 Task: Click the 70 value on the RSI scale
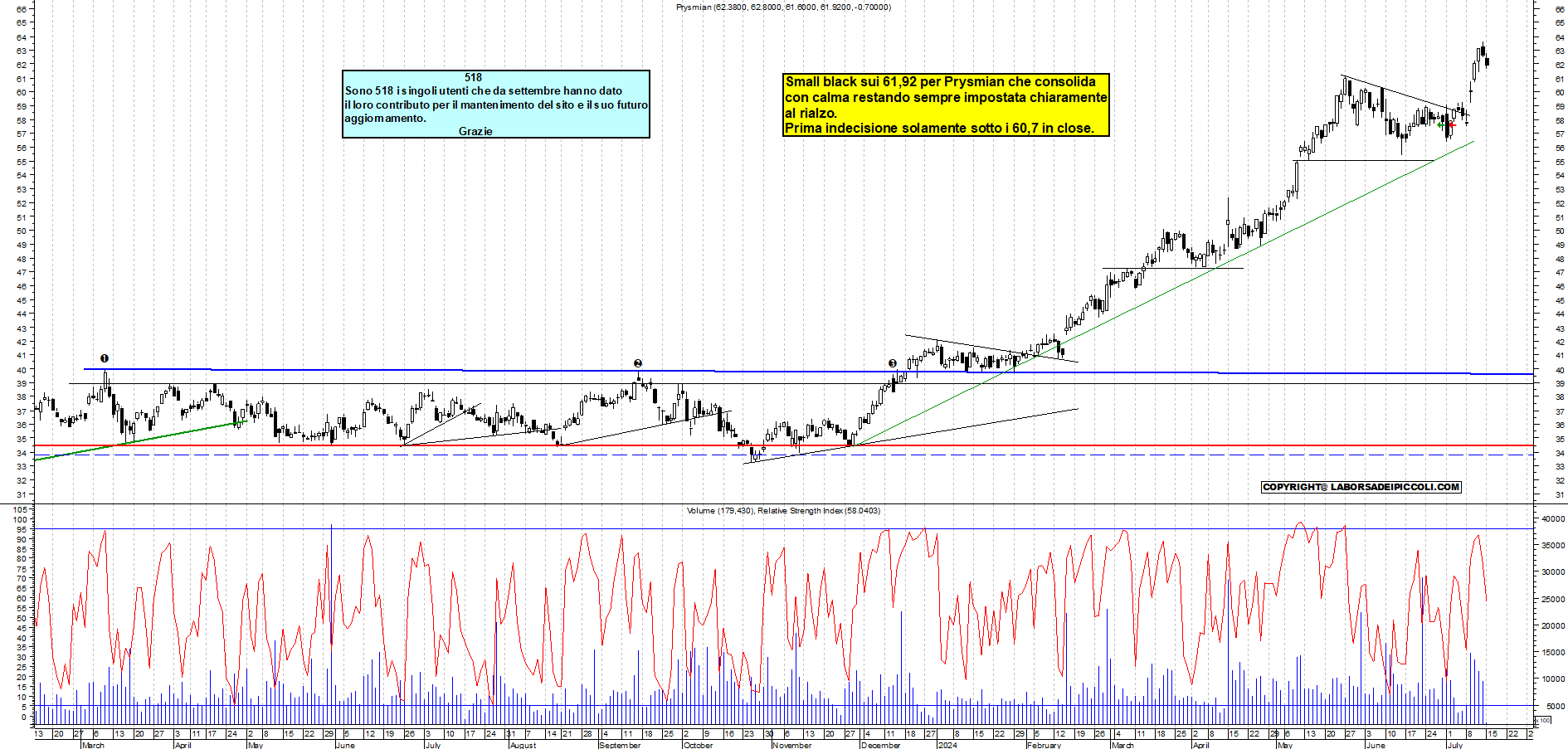22,578
